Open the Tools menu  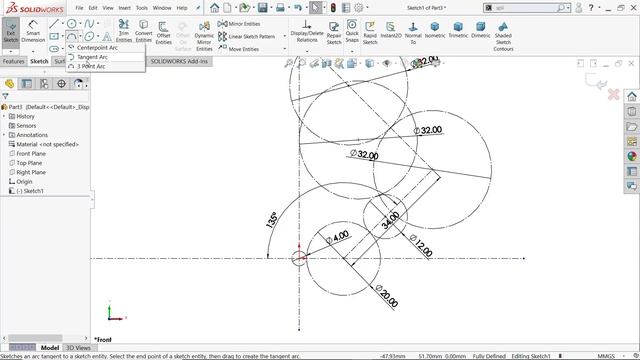[142, 8]
